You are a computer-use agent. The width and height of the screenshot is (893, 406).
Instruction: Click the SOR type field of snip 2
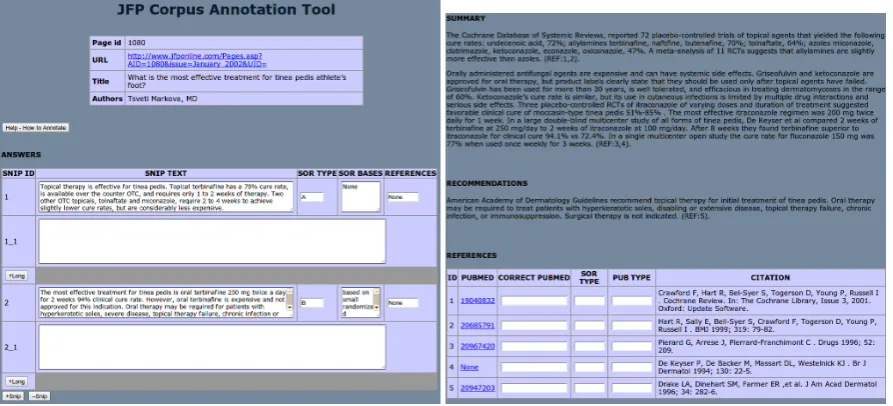coord(312,303)
